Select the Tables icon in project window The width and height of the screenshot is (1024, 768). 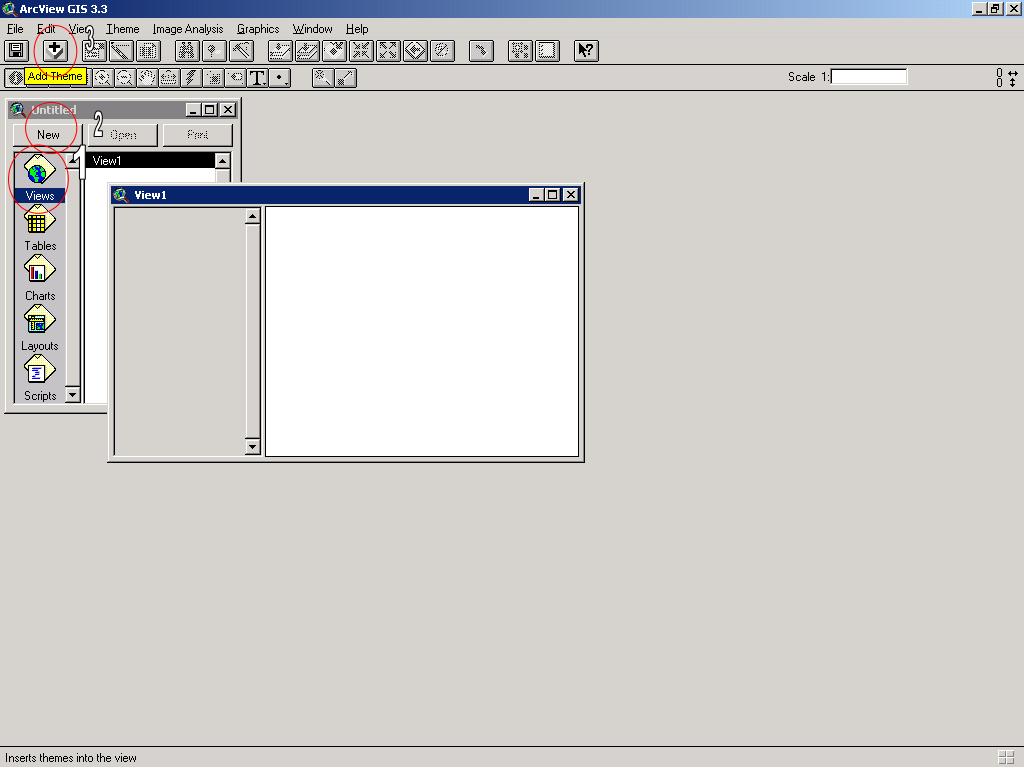click(x=40, y=229)
